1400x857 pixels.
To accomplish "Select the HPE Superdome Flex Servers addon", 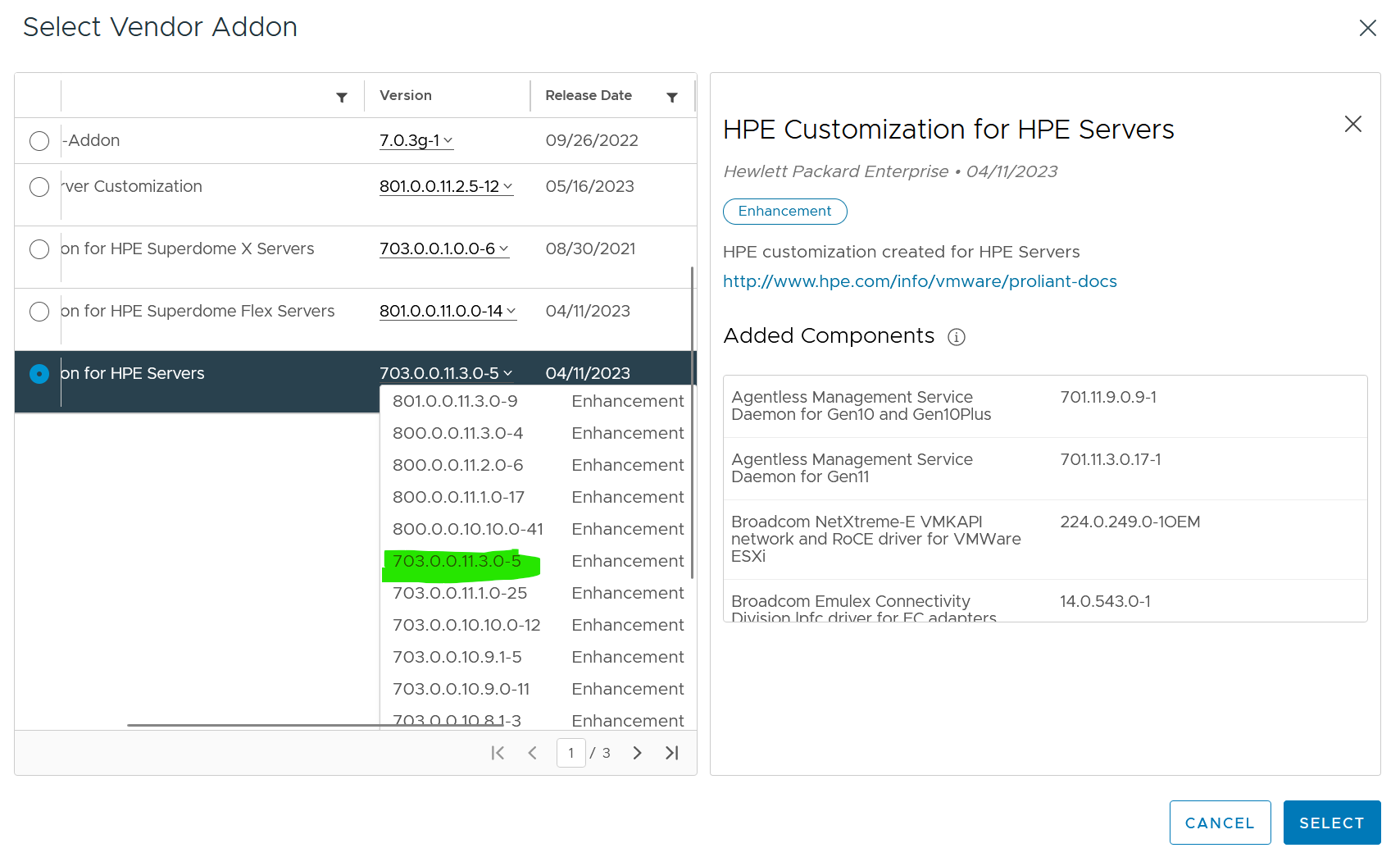I will click(x=39, y=312).
